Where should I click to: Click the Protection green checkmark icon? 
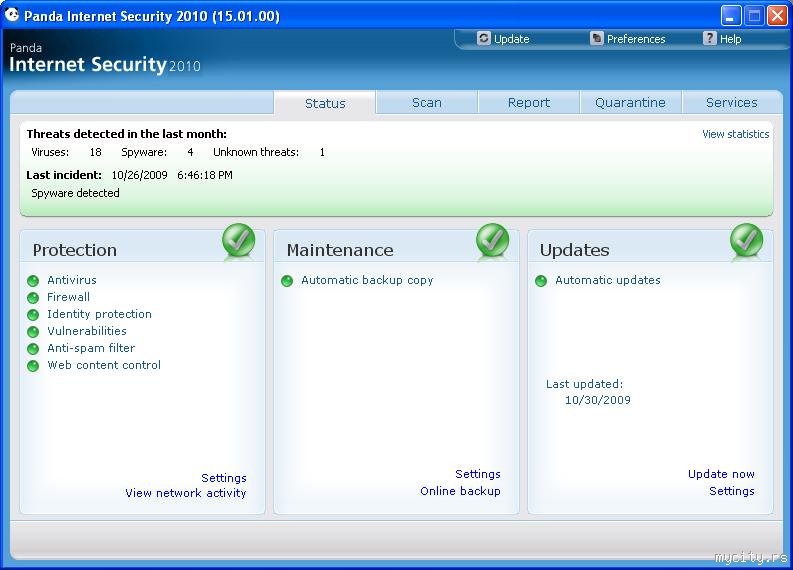point(238,240)
